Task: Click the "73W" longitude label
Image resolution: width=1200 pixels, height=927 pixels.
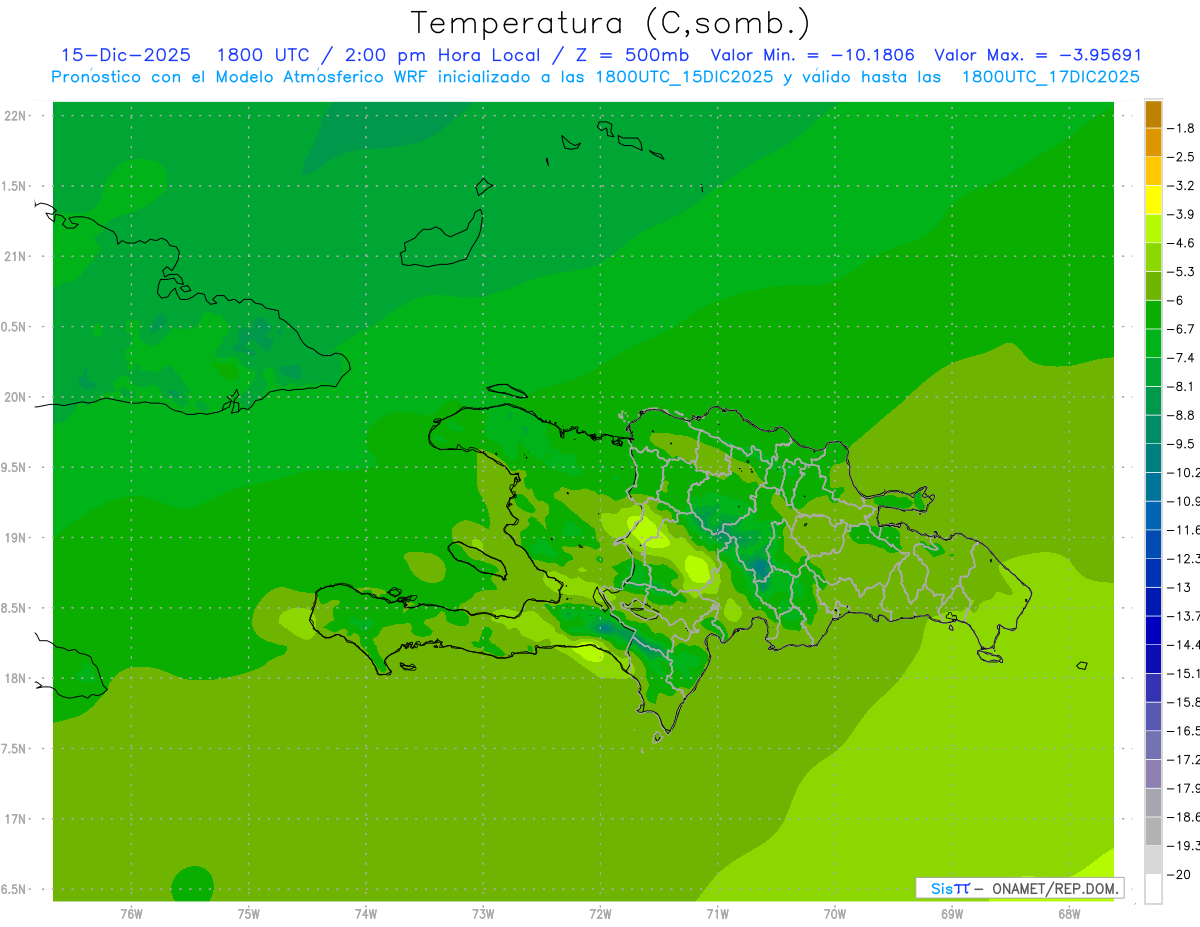Action: coord(483,913)
